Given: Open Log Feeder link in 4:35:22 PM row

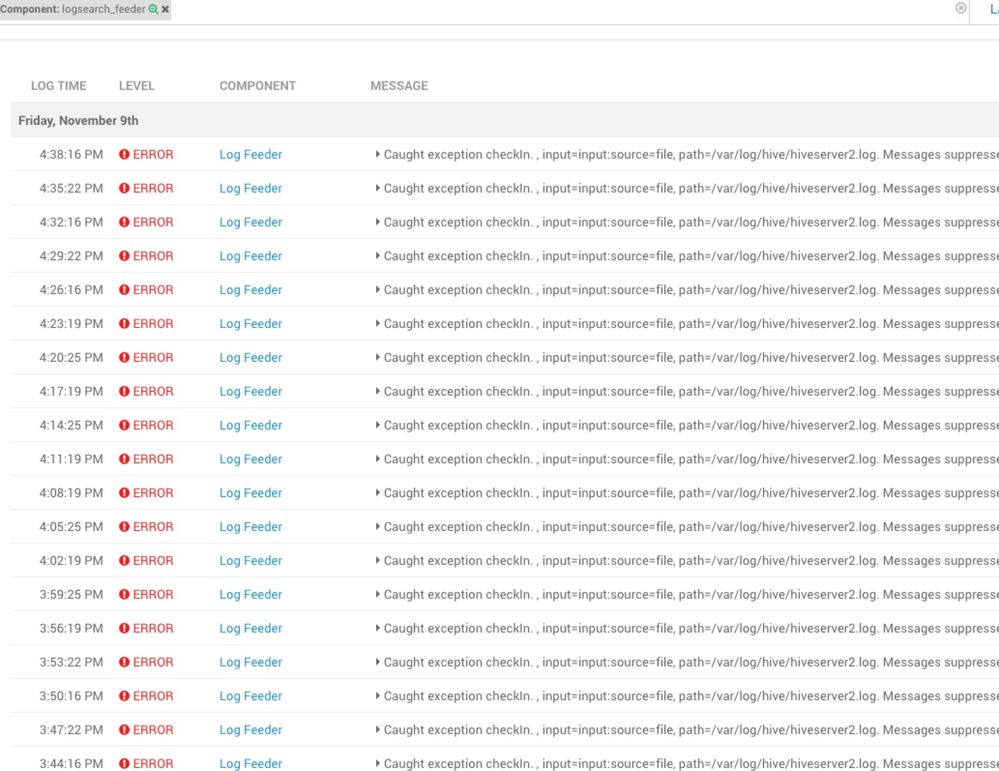Looking at the screenshot, I should pyautogui.click(x=250, y=188).
